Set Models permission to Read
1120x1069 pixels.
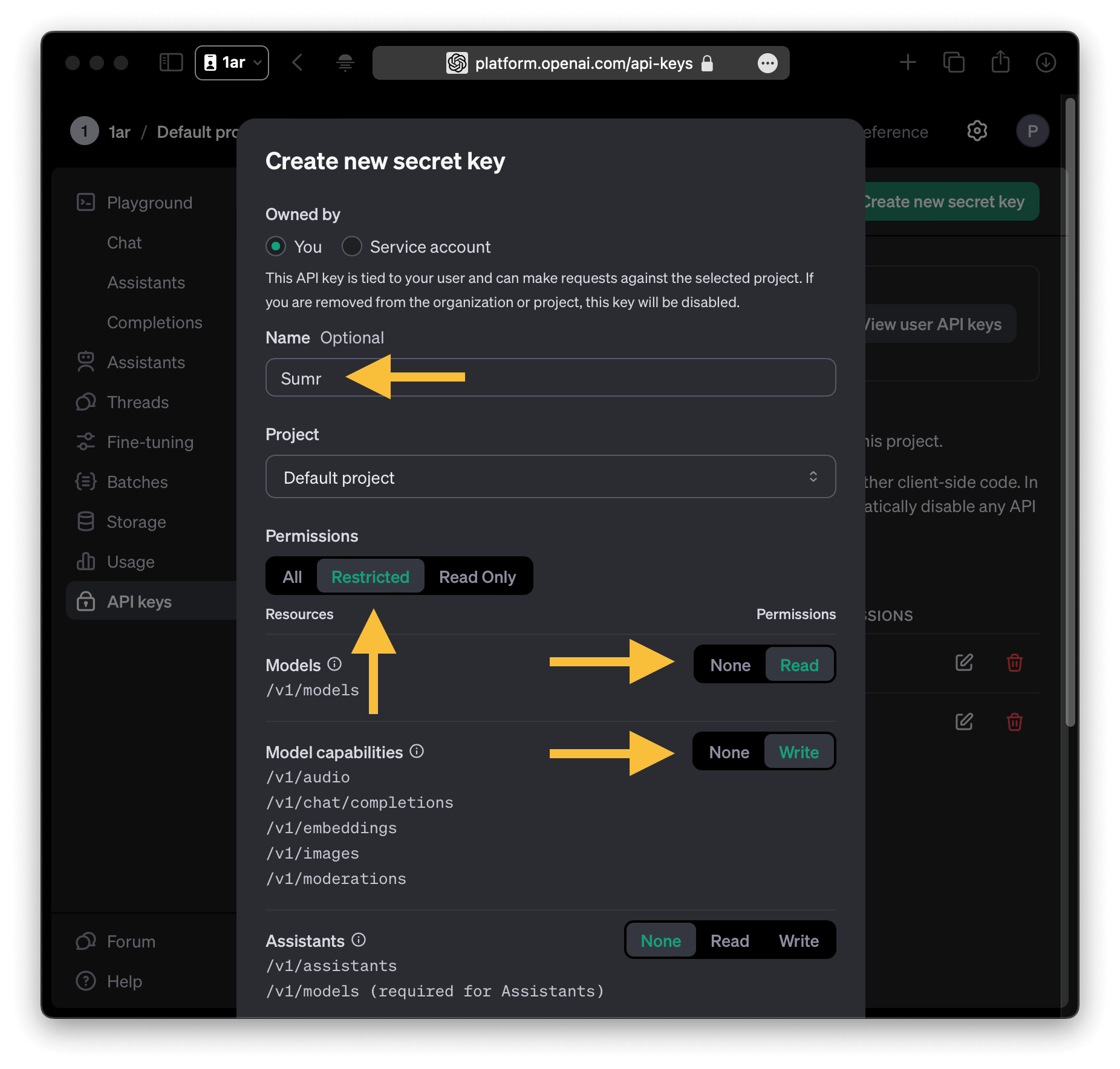click(x=799, y=665)
